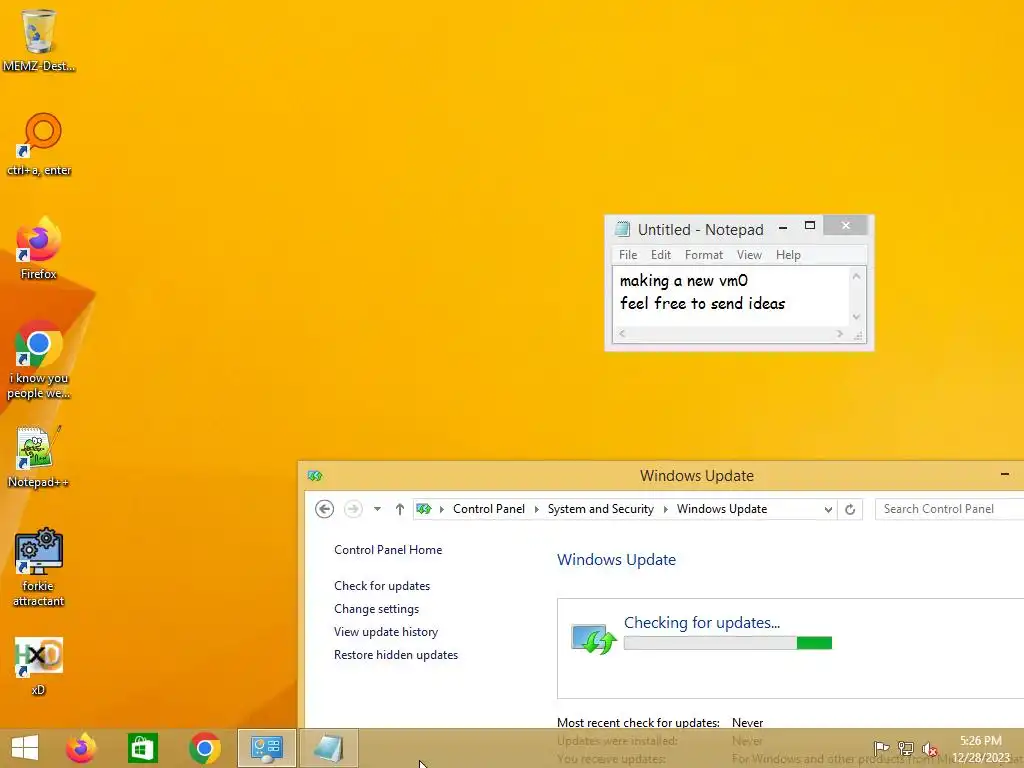This screenshot has width=1024, height=768.
Task: Open the Windows Store taskbar icon
Action: [142, 748]
